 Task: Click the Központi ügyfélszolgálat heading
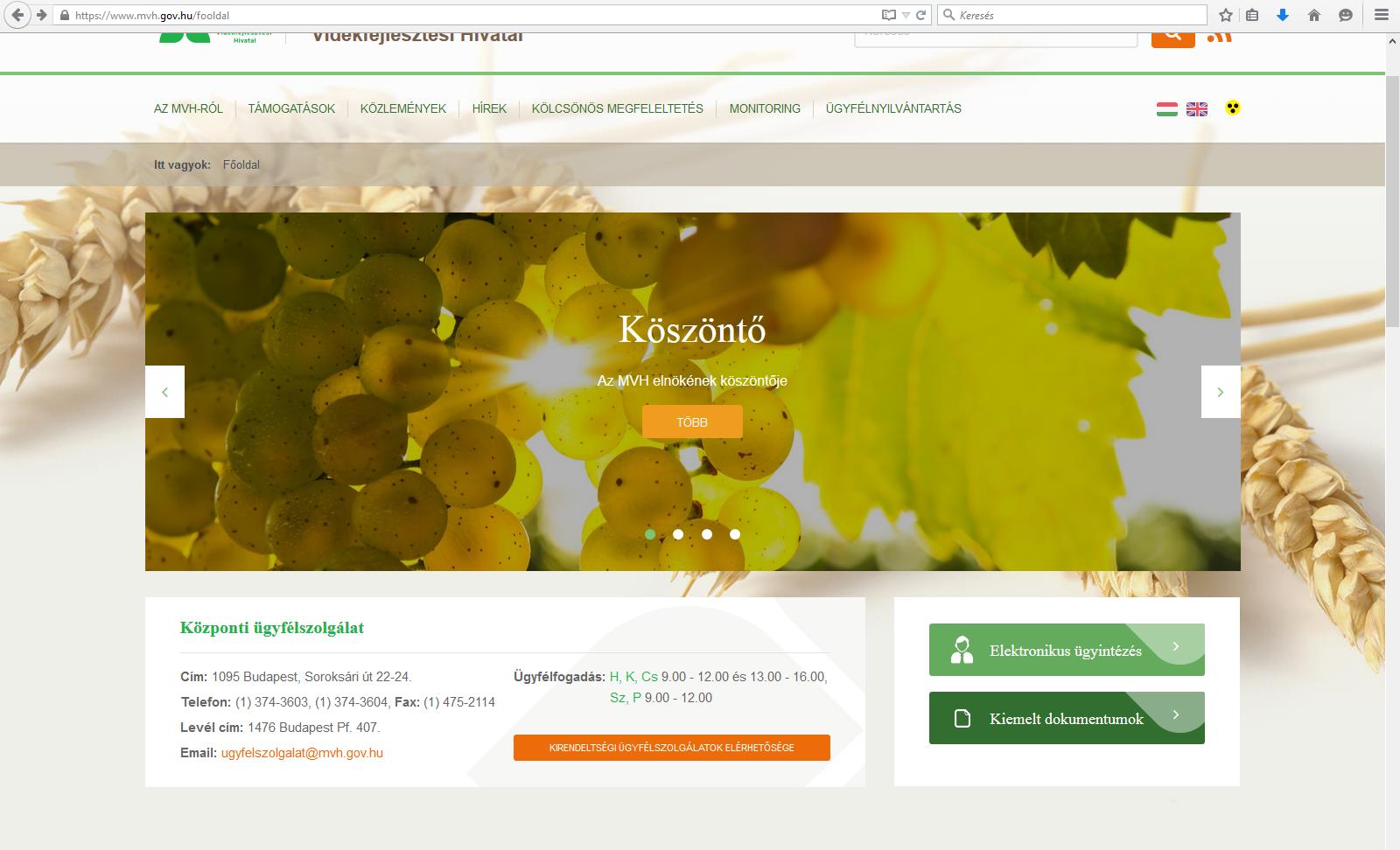(272, 628)
